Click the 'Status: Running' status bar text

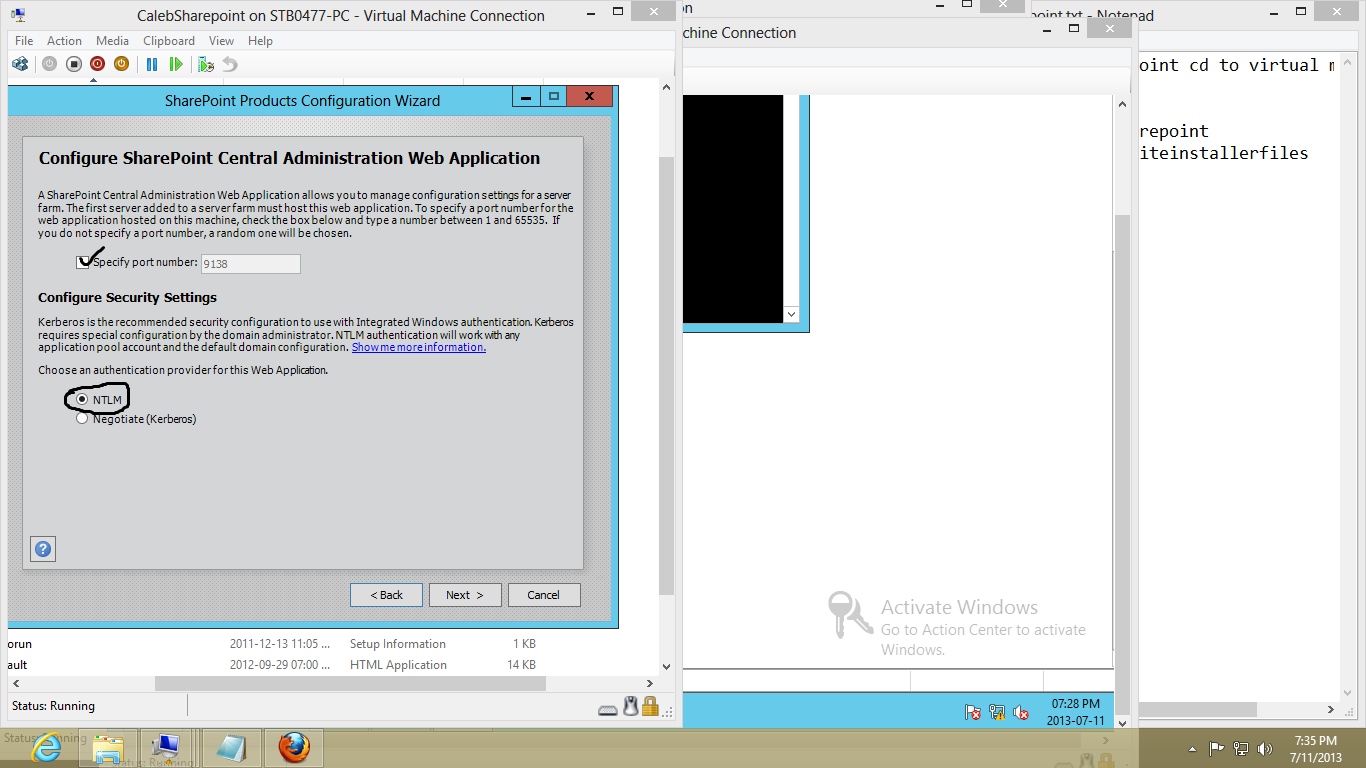point(53,706)
